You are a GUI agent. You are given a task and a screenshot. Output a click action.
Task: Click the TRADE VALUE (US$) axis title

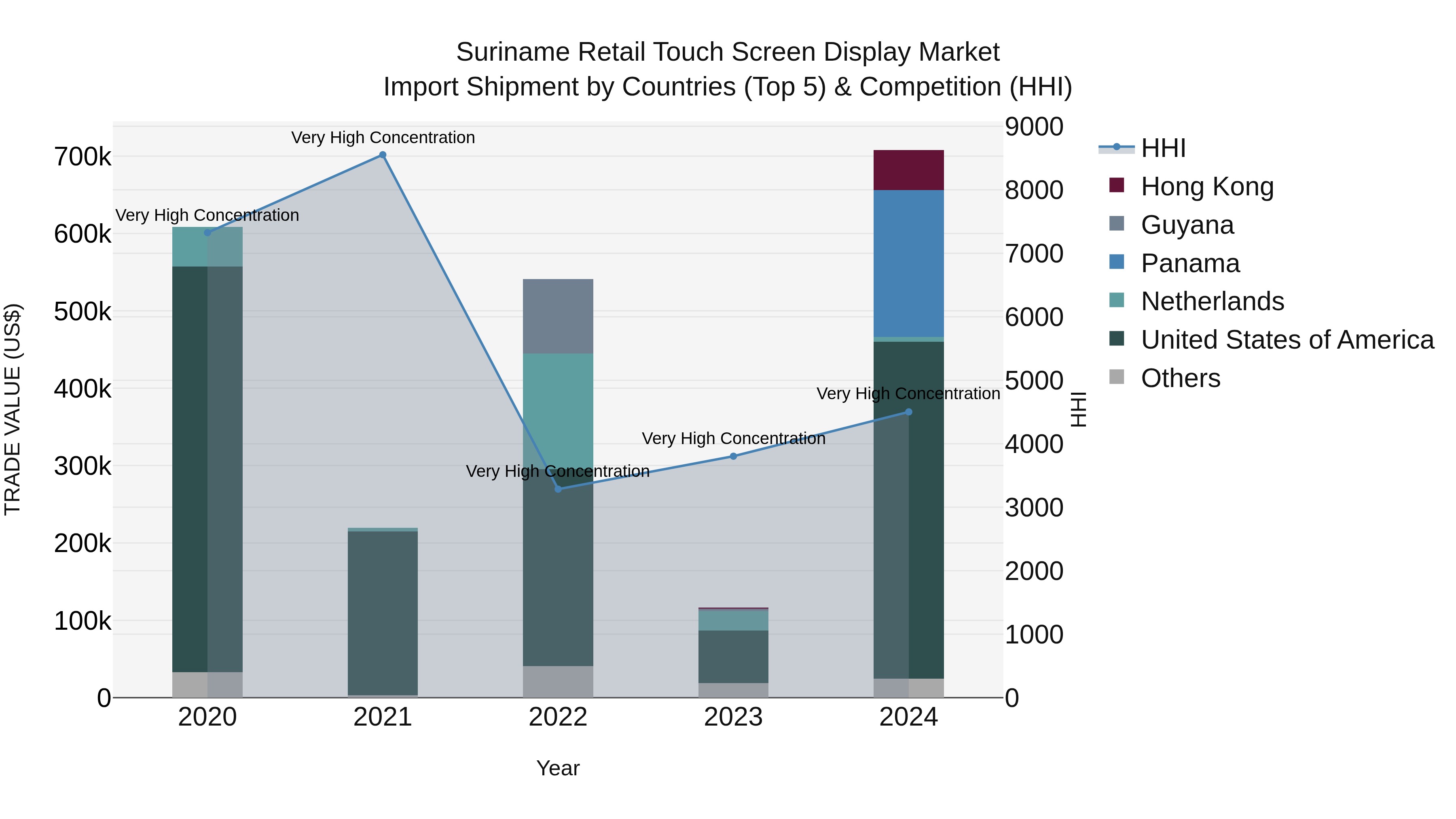click(13, 409)
